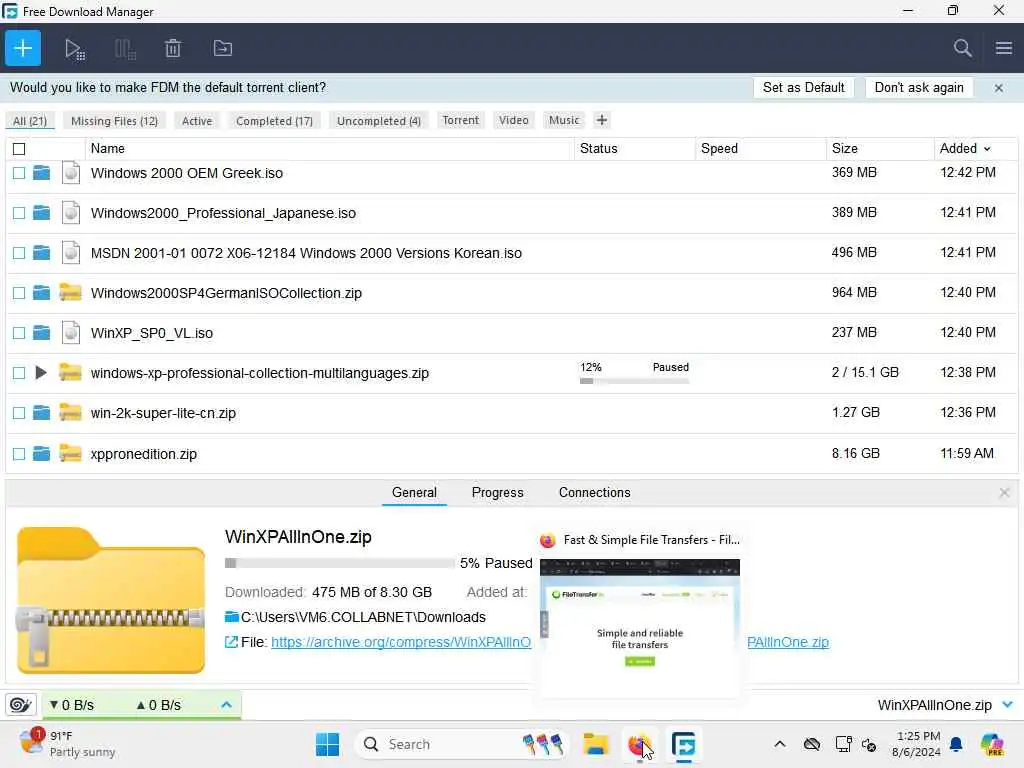Open Firefox from the taskbar
The width and height of the screenshot is (1024, 768).
tap(639, 744)
